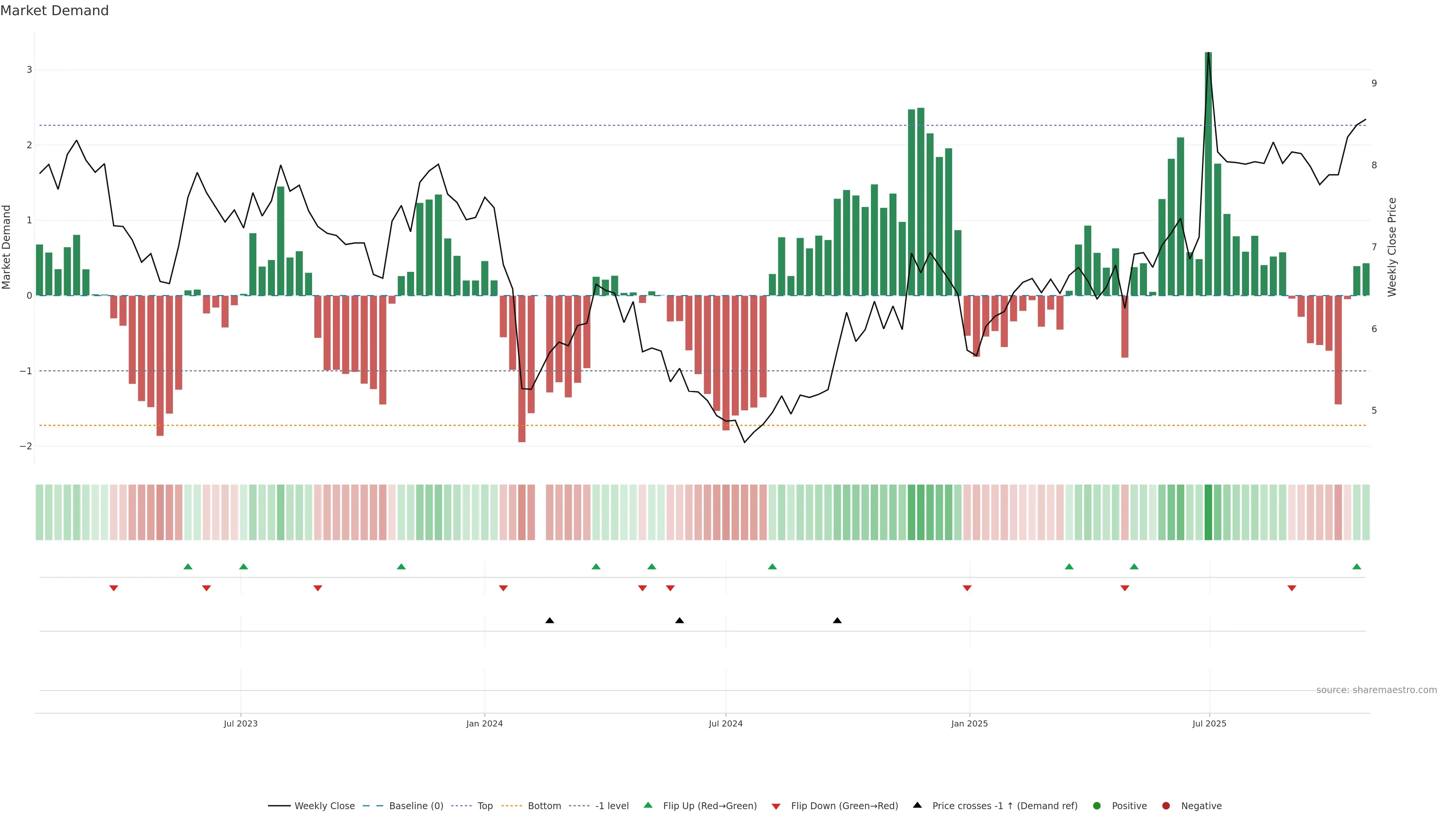The width and height of the screenshot is (1456, 819).
Task: Click the green Positive legend dot
Action: [1097, 806]
